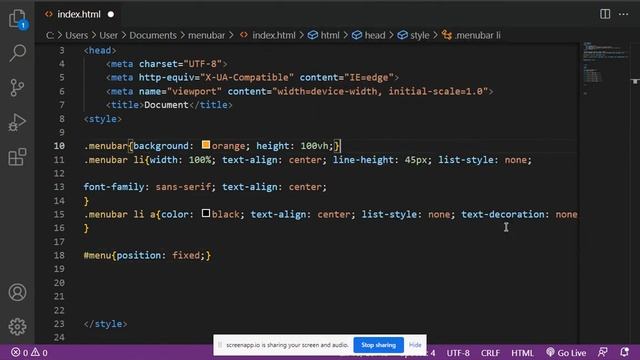640x360 pixels.
Task: Open More Actions ellipsis menu
Action: [624, 14]
